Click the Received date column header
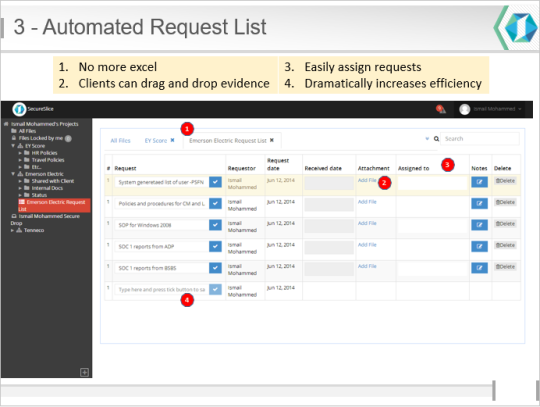This screenshot has width=540, height=407. click(x=323, y=168)
